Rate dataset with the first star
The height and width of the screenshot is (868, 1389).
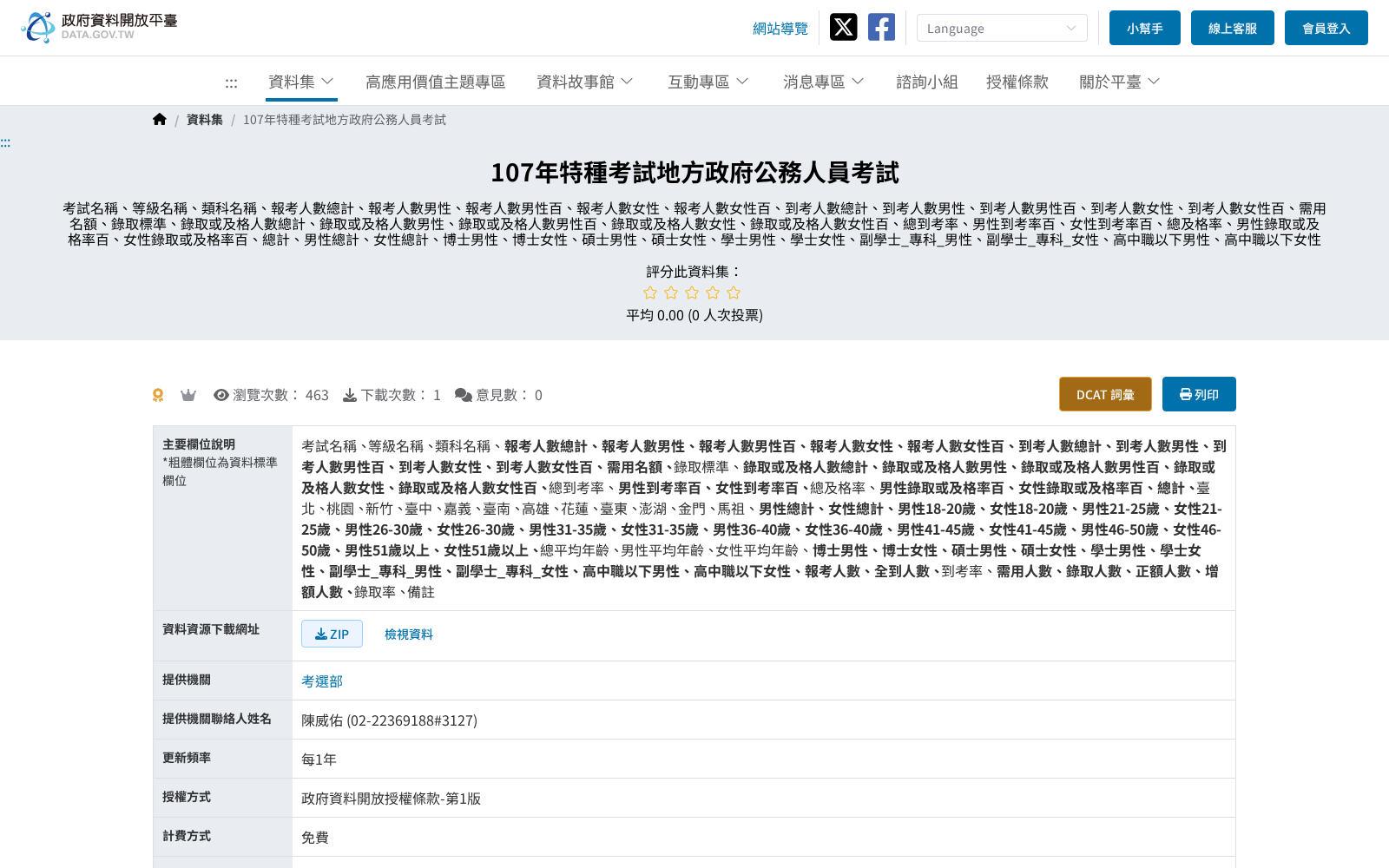[650, 293]
